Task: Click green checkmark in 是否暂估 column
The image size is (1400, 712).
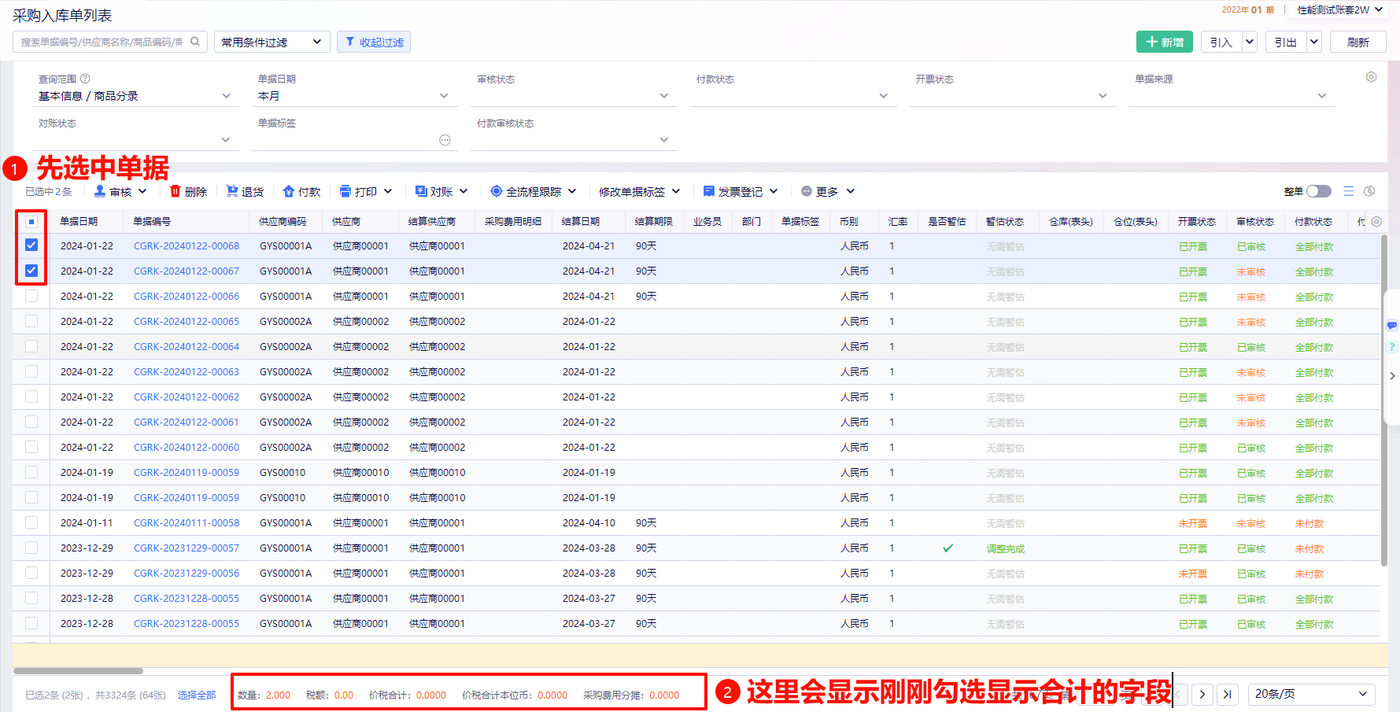Action: click(948, 548)
